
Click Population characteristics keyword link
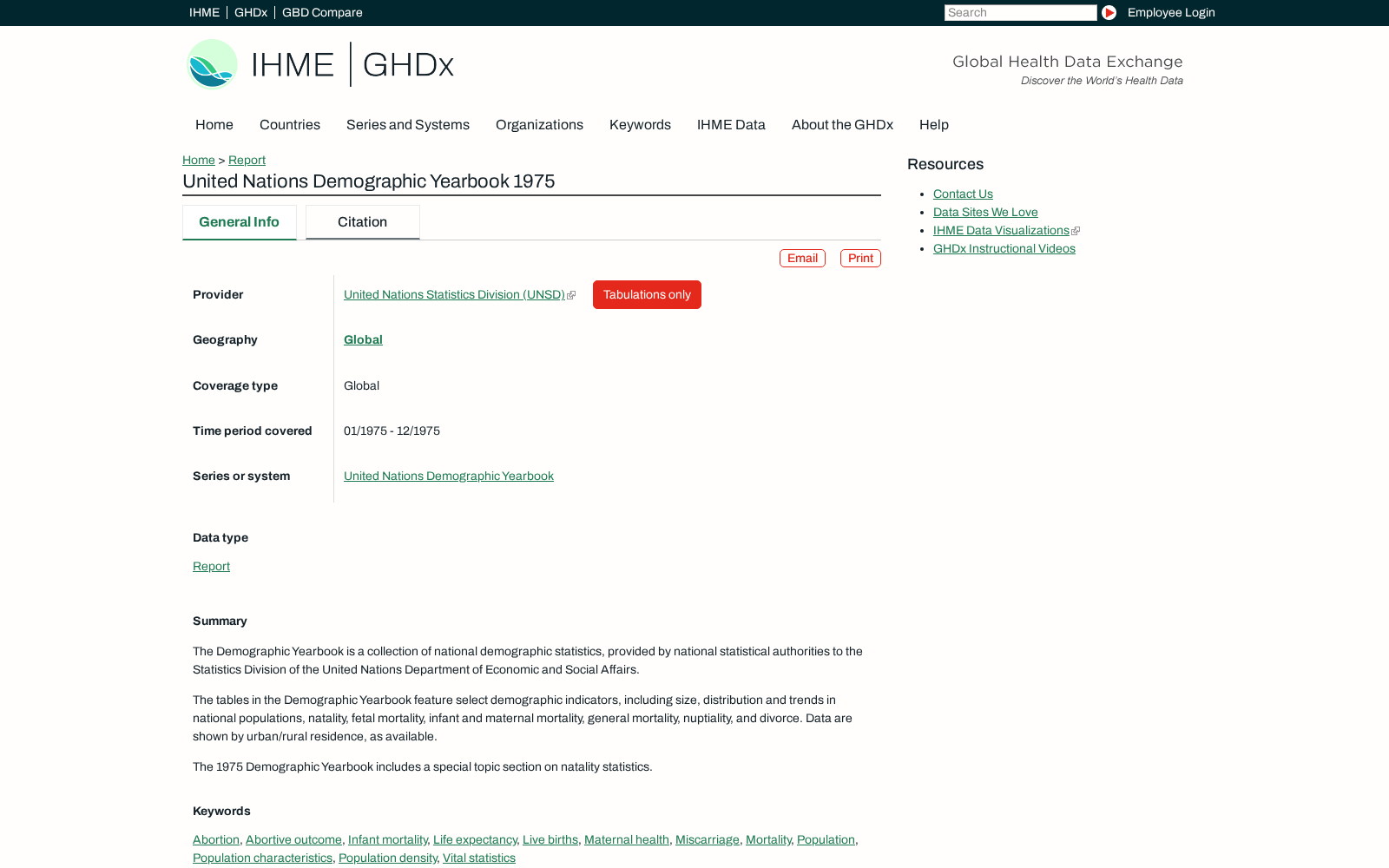tap(262, 858)
